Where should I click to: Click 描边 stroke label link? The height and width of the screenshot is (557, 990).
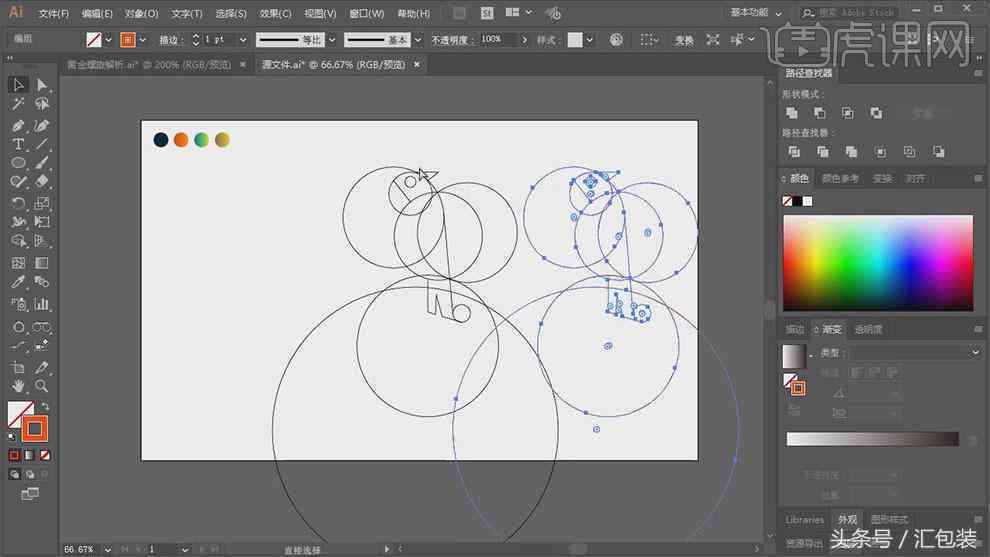(x=171, y=40)
